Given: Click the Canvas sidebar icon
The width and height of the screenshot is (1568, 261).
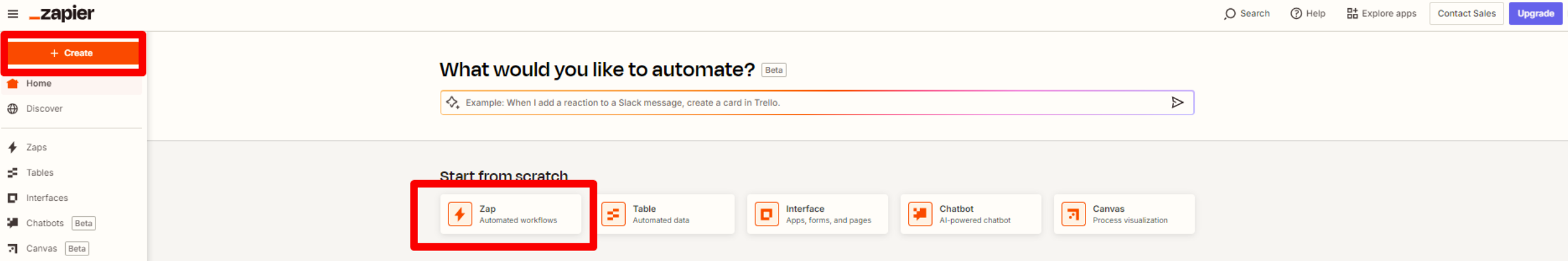Looking at the screenshot, I should (13, 248).
